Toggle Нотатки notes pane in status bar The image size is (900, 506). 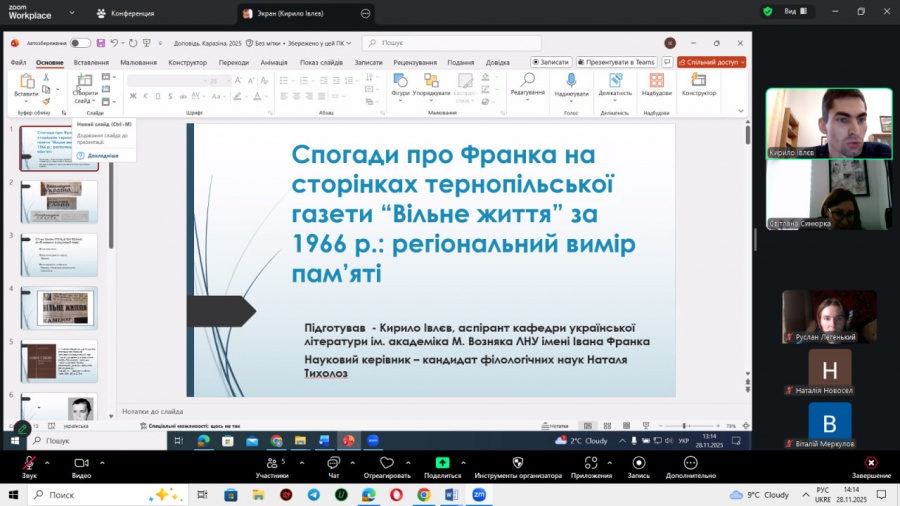click(553, 426)
